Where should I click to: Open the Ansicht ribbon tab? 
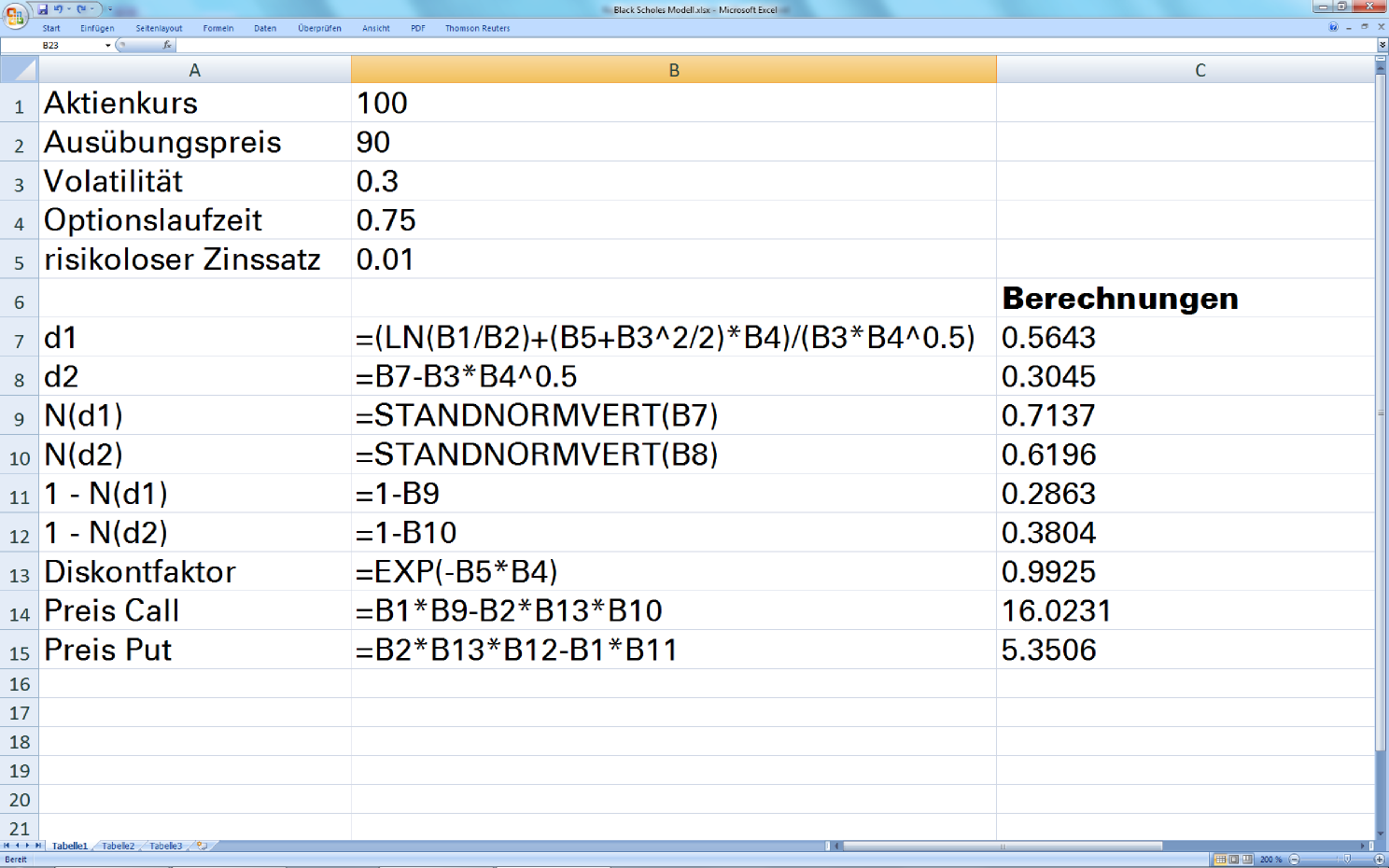[376, 28]
